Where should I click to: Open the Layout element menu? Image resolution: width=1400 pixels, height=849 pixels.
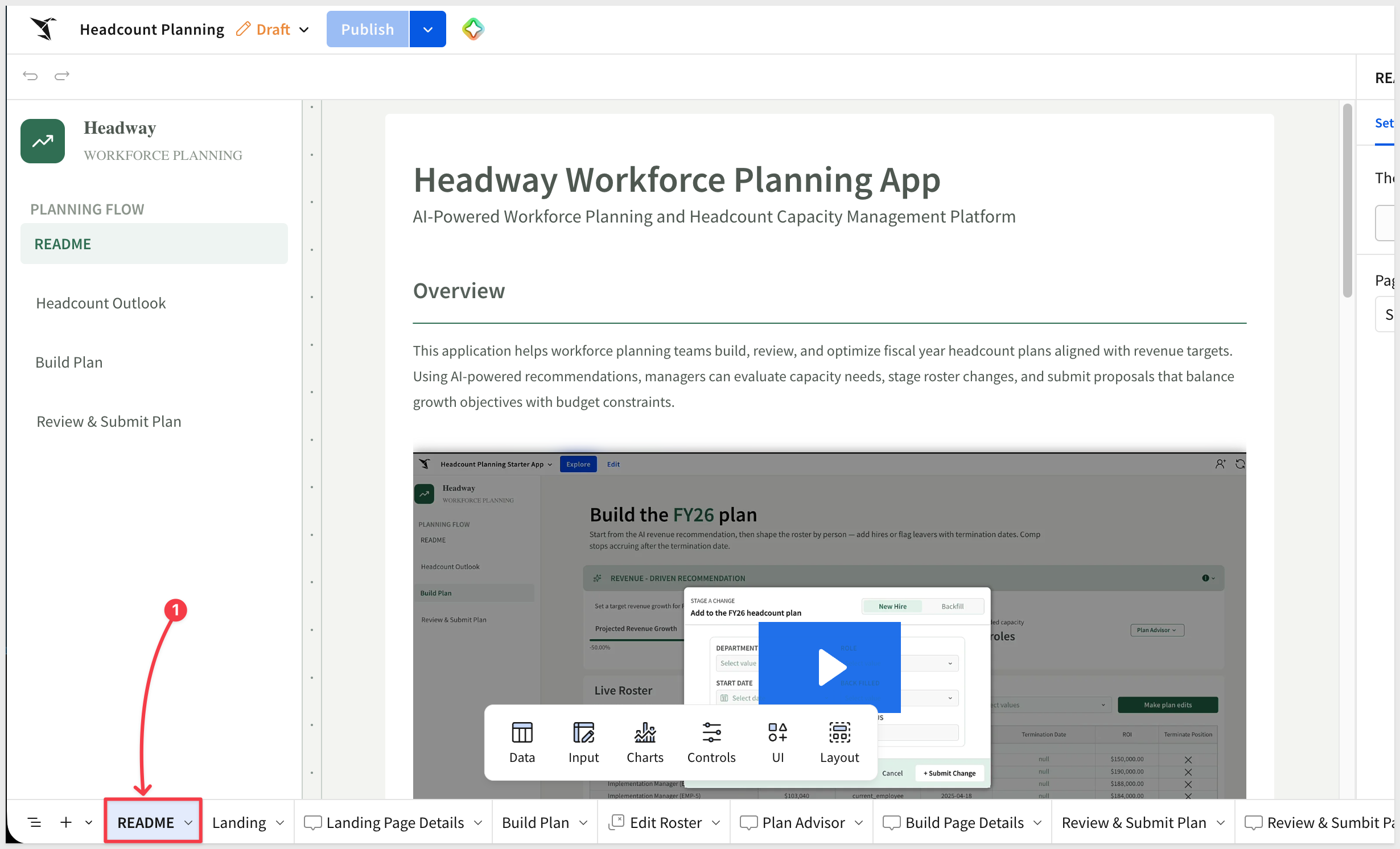pos(839,742)
